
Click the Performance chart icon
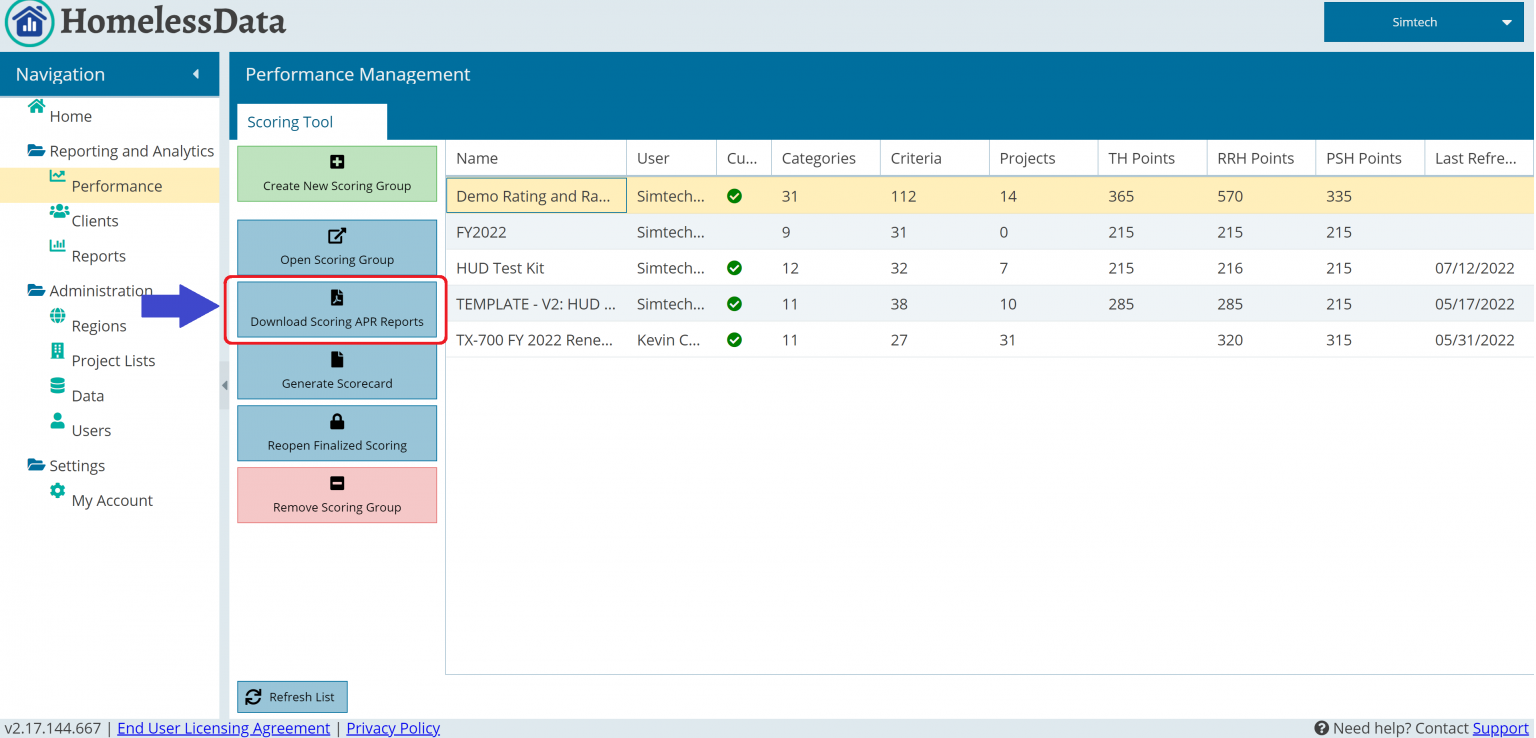(x=58, y=177)
